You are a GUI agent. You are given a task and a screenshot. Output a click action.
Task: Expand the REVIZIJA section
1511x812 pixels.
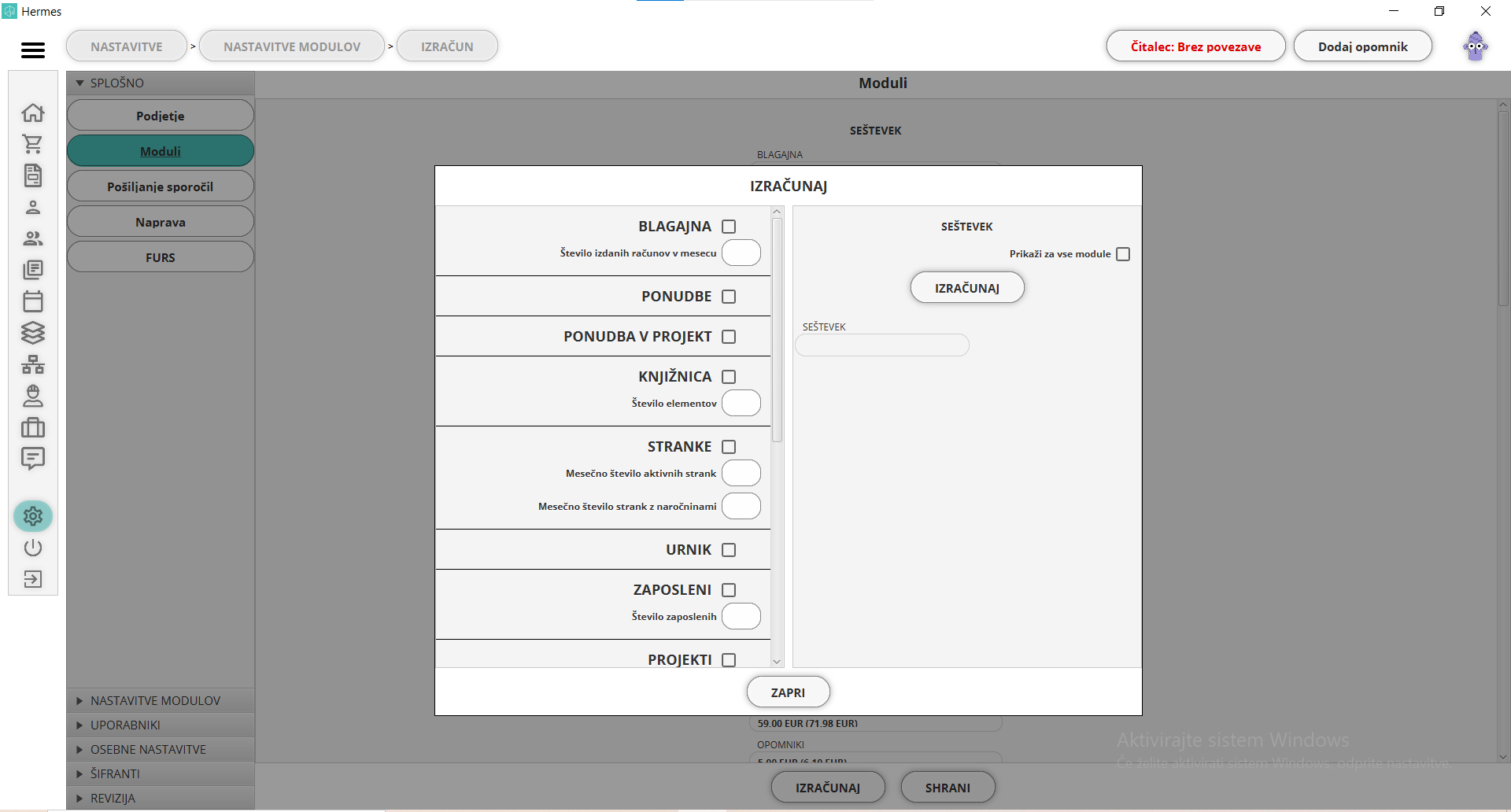tap(161, 798)
